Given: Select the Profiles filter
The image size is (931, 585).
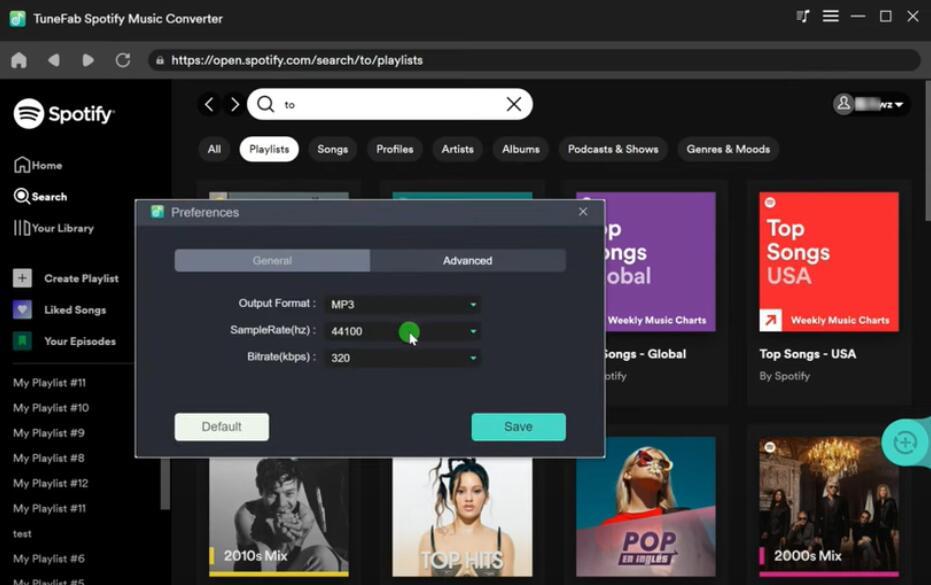Looking at the screenshot, I should pyautogui.click(x=395, y=149).
